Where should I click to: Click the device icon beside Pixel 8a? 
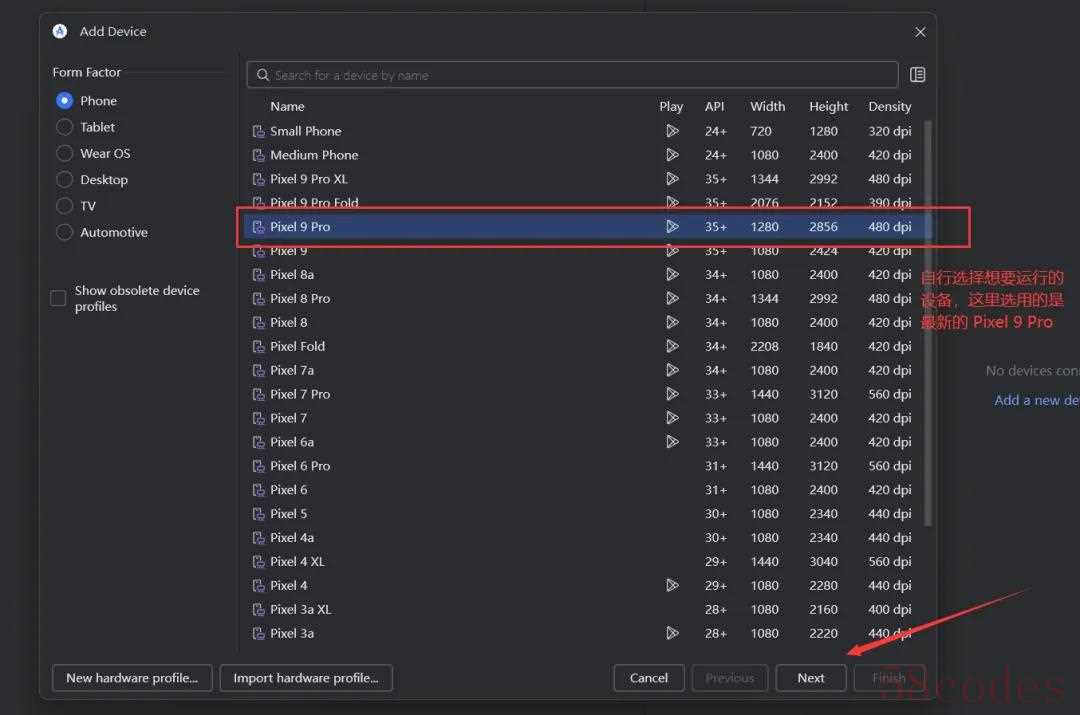tap(258, 274)
